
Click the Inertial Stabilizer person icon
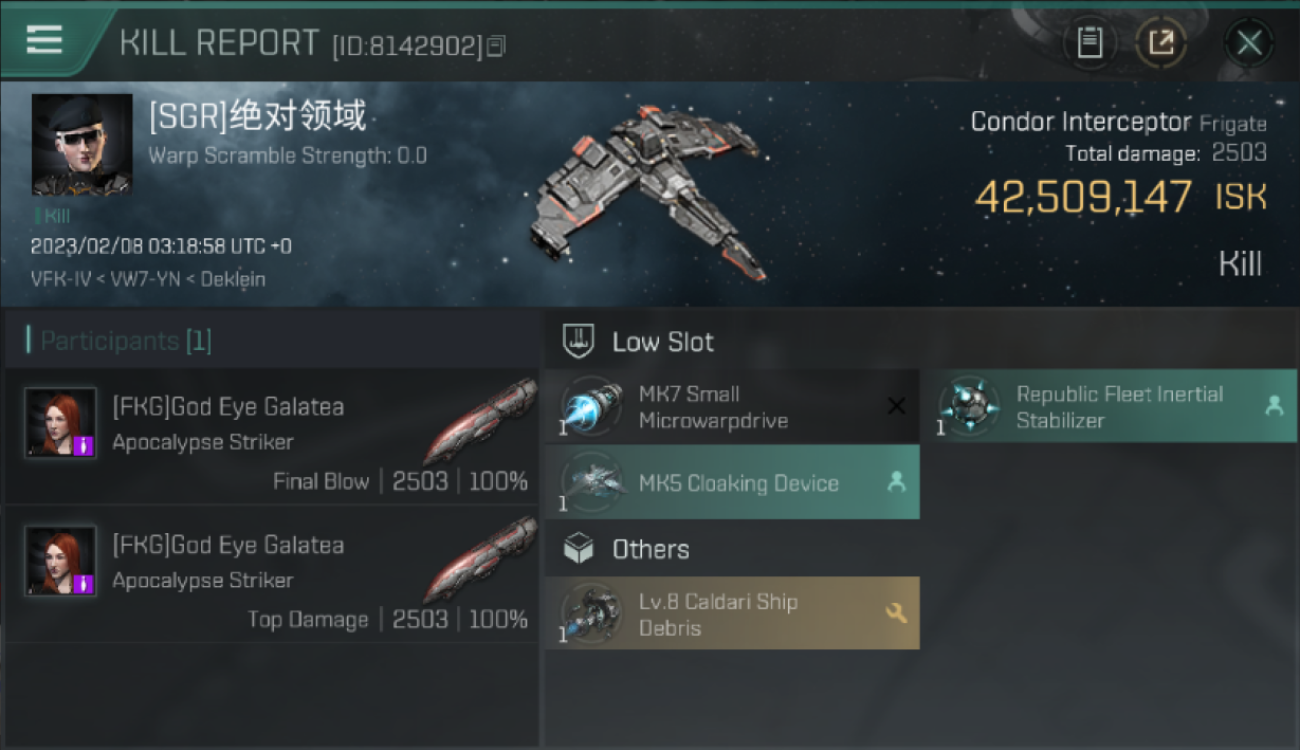point(1274,406)
